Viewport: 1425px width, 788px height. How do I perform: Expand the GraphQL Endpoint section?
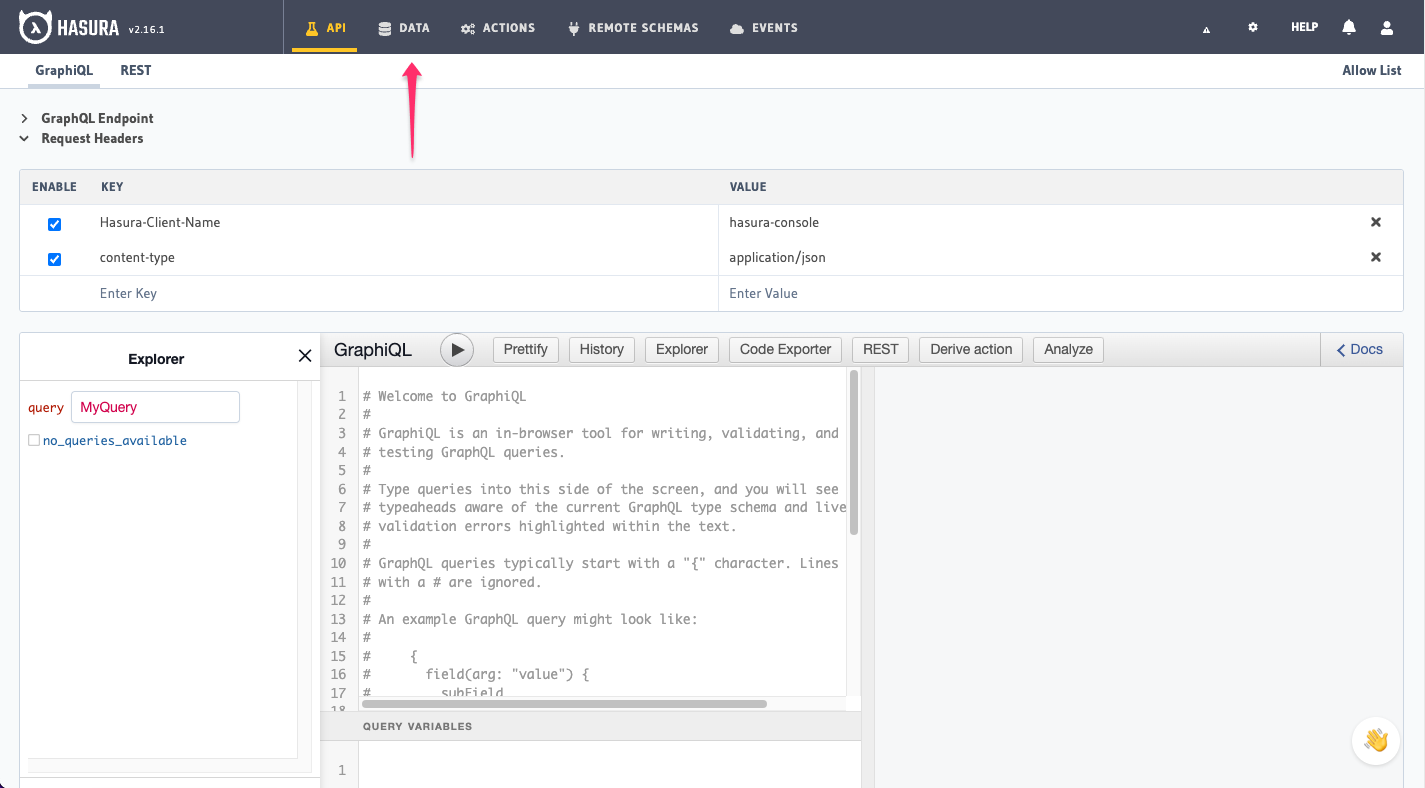(x=24, y=118)
